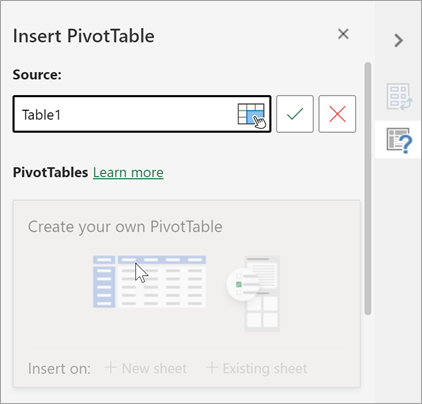Open the PivotTable help pane icon with question mark
This screenshot has height=404, width=422.
(399, 140)
